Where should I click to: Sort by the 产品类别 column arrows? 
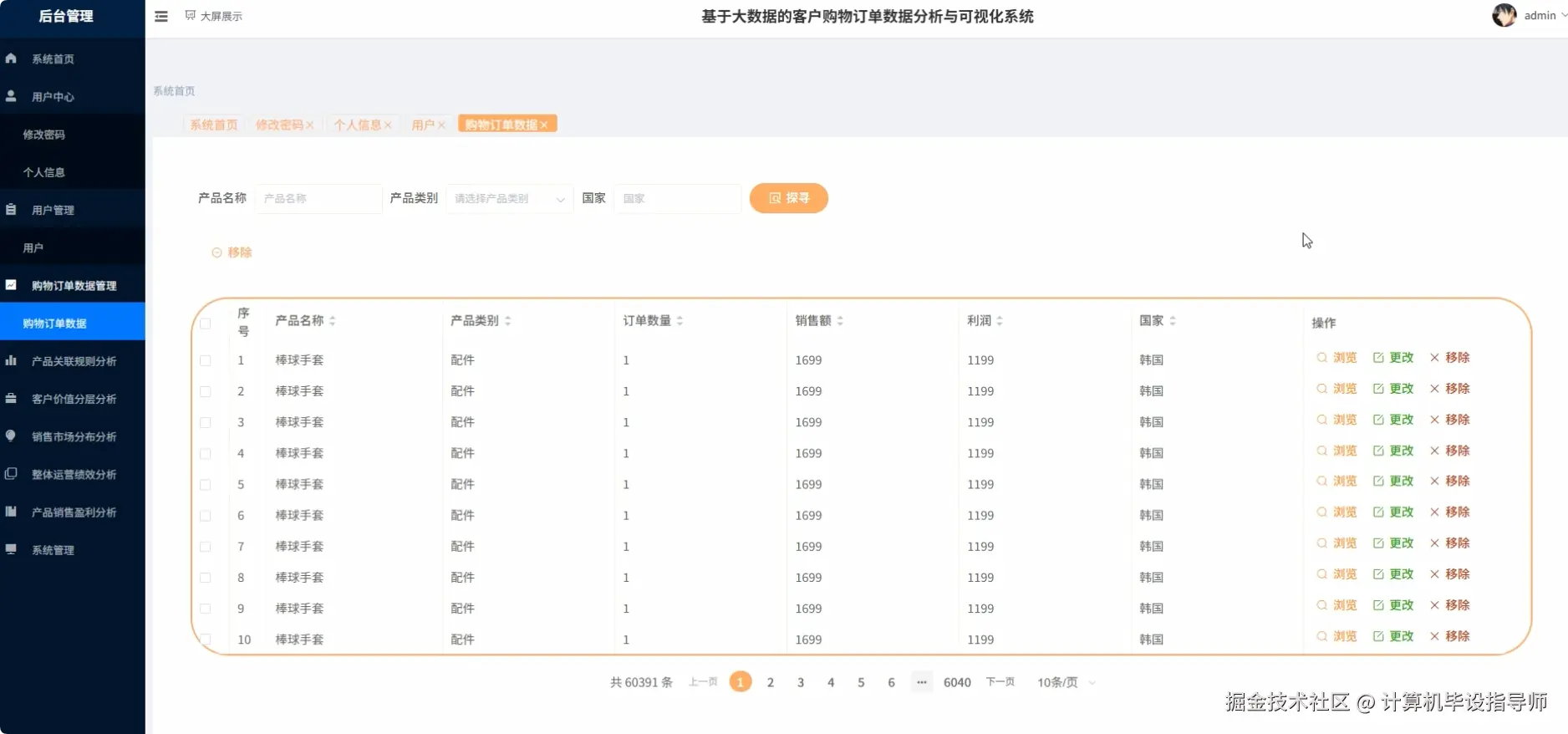pyautogui.click(x=507, y=321)
